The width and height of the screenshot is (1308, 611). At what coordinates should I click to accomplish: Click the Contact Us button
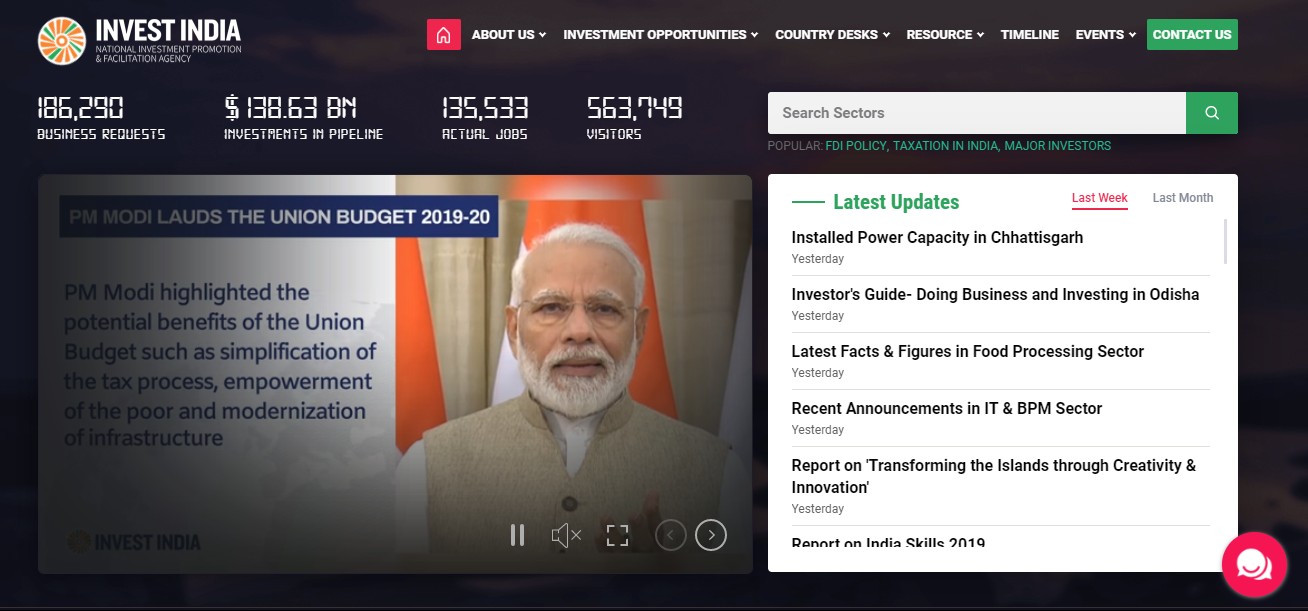[1192, 35]
